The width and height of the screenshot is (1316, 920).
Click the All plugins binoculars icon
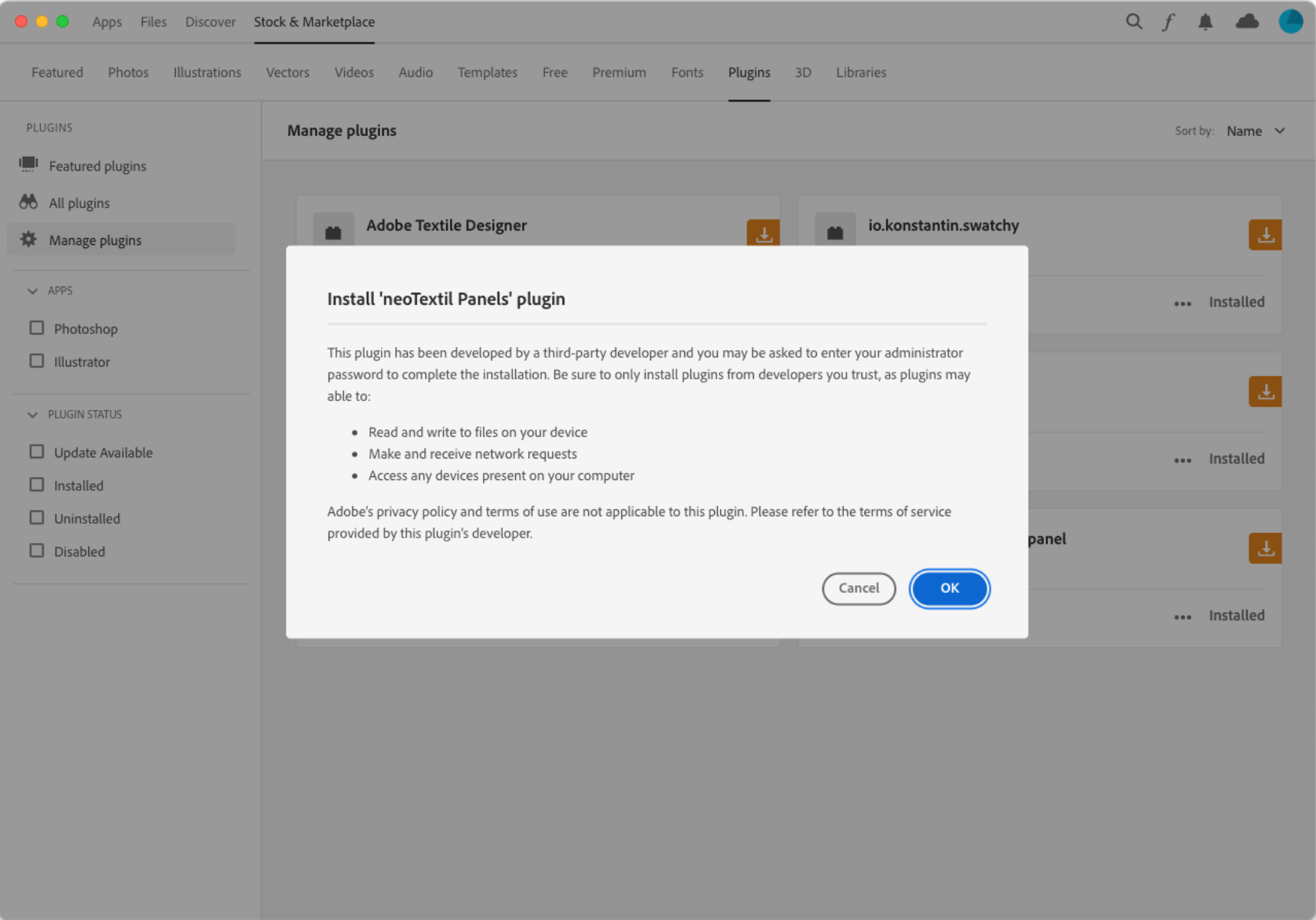tap(28, 202)
